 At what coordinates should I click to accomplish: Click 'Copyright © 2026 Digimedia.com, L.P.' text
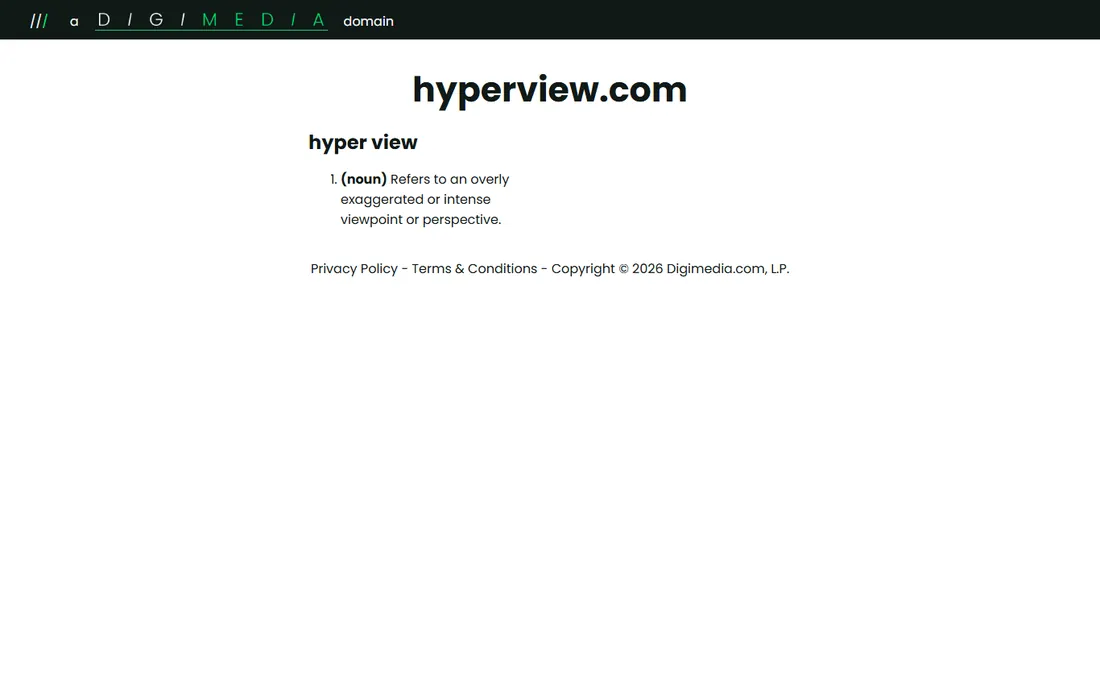(x=670, y=269)
